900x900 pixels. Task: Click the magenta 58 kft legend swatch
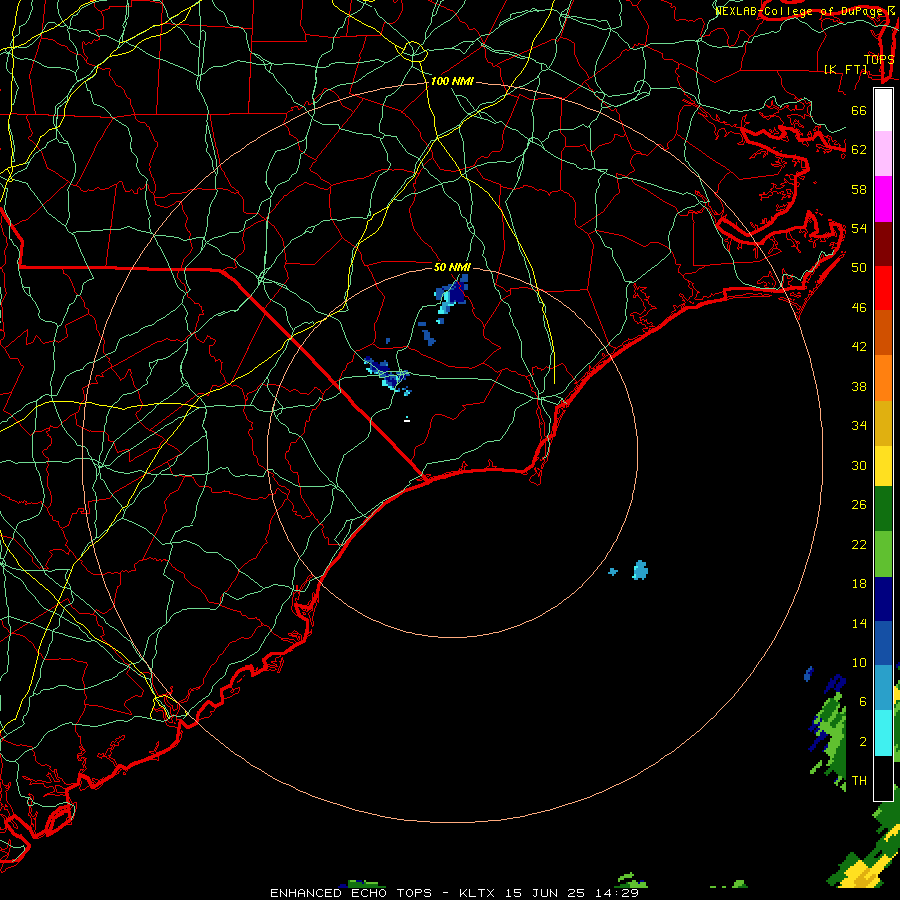[883, 199]
